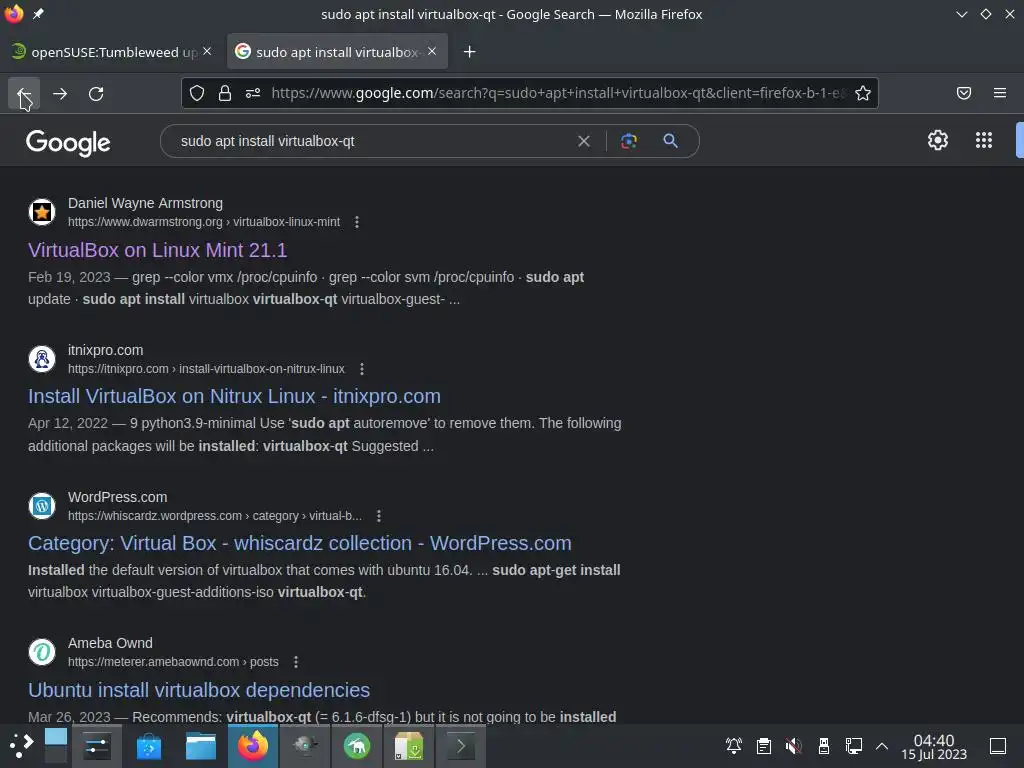1024x768 pixels.
Task: Open Install VirtualBox on Nitrux Linux result
Action: point(234,396)
